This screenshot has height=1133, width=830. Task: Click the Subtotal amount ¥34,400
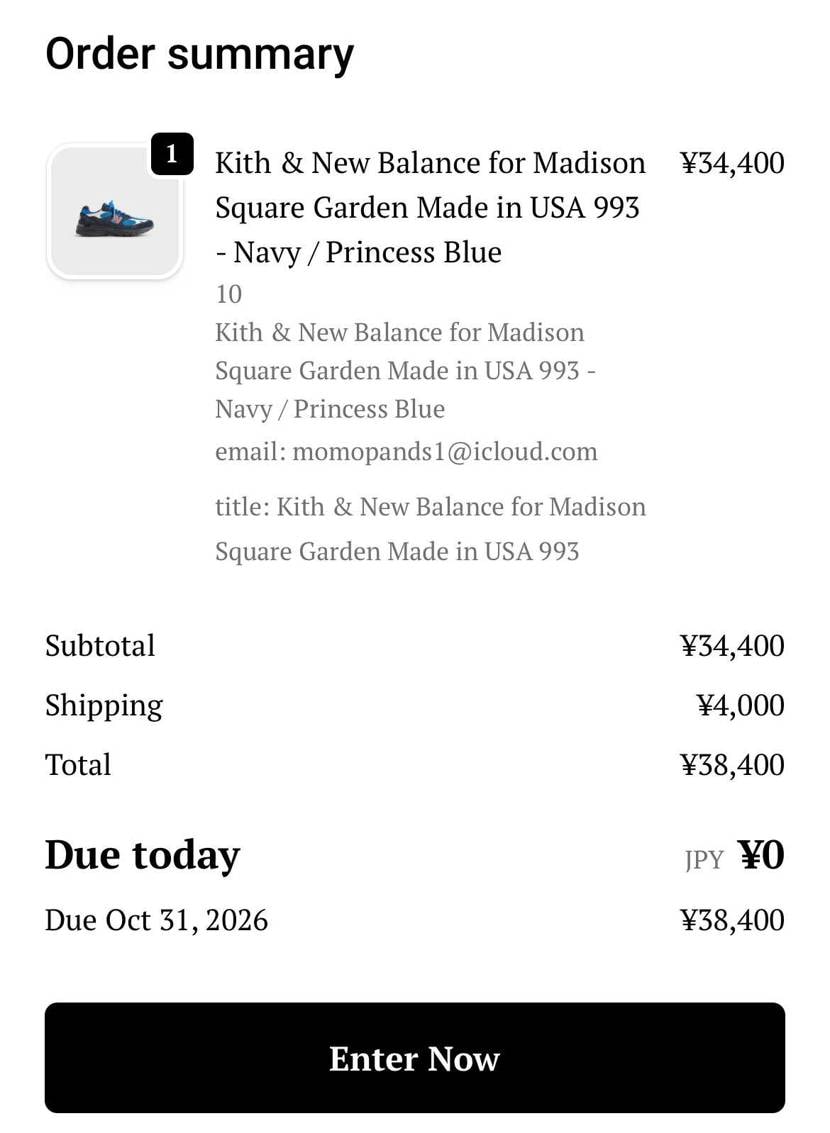tap(732, 646)
